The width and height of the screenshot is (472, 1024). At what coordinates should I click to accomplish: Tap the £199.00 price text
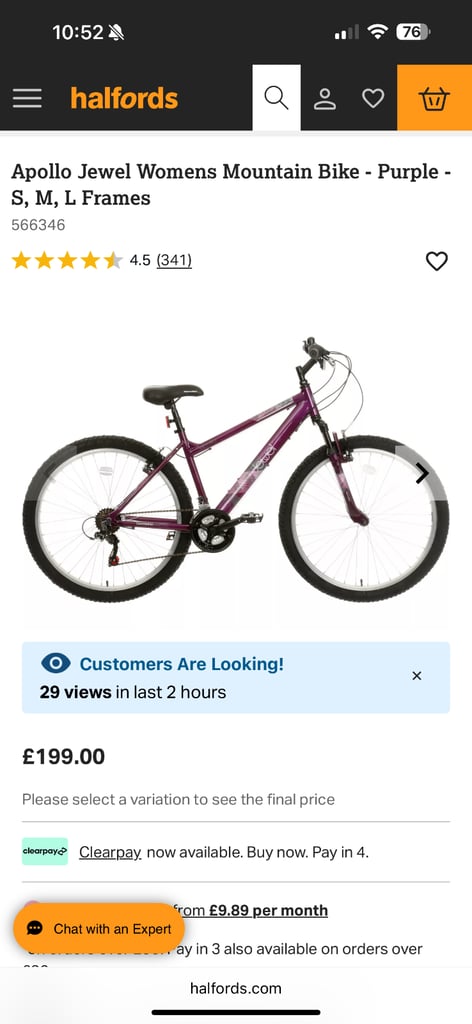63,757
